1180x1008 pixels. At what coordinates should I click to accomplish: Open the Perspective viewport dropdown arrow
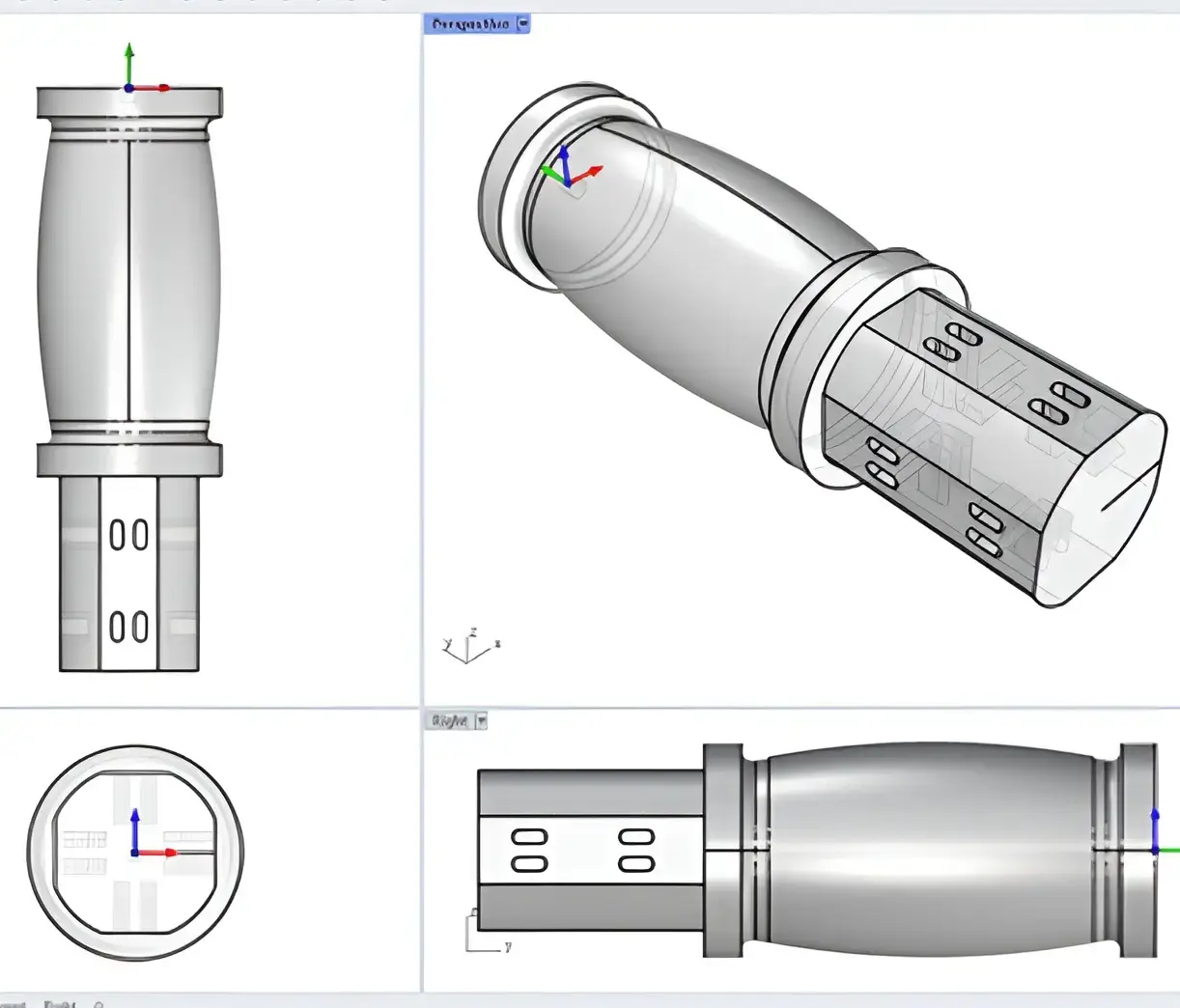pyautogui.click(x=523, y=23)
